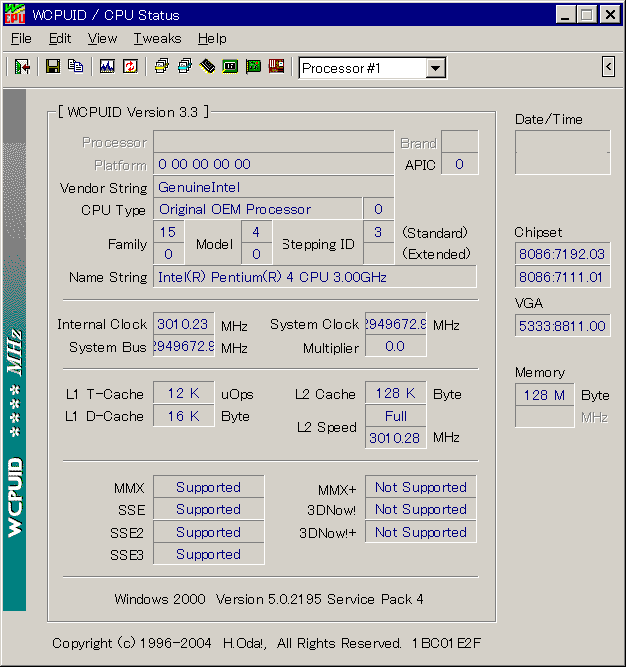Click the 3DNow! Not Supported status
This screenshot has width=626, height=667.
(421, 509)
